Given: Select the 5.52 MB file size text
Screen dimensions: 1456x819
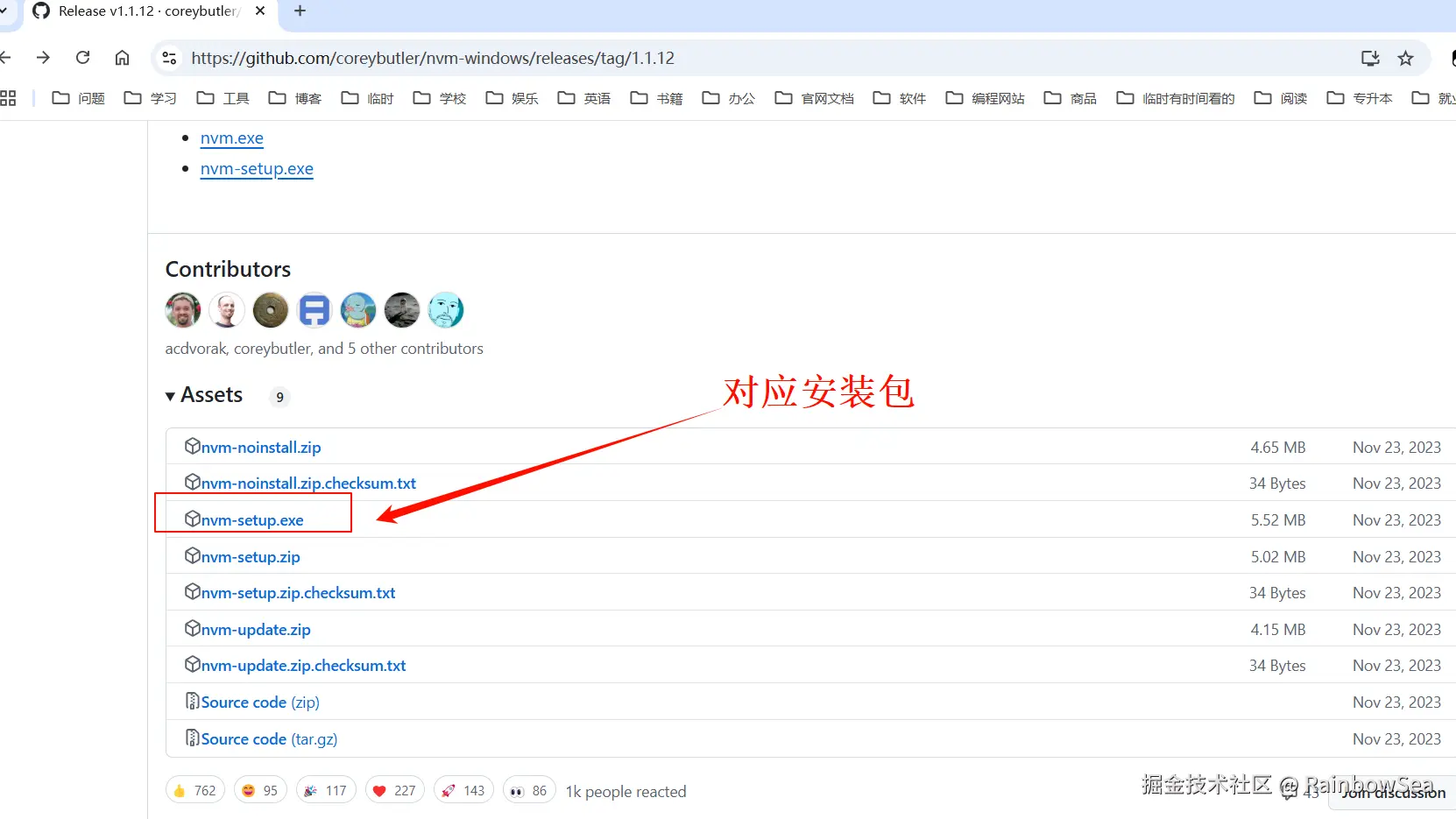Looking at the screenshot, I should pos(1278,520).
